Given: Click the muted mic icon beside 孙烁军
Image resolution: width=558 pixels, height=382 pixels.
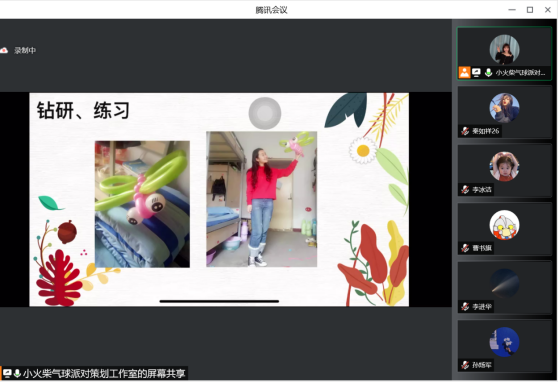Looking at the screenshot, I should coord(465,365).
